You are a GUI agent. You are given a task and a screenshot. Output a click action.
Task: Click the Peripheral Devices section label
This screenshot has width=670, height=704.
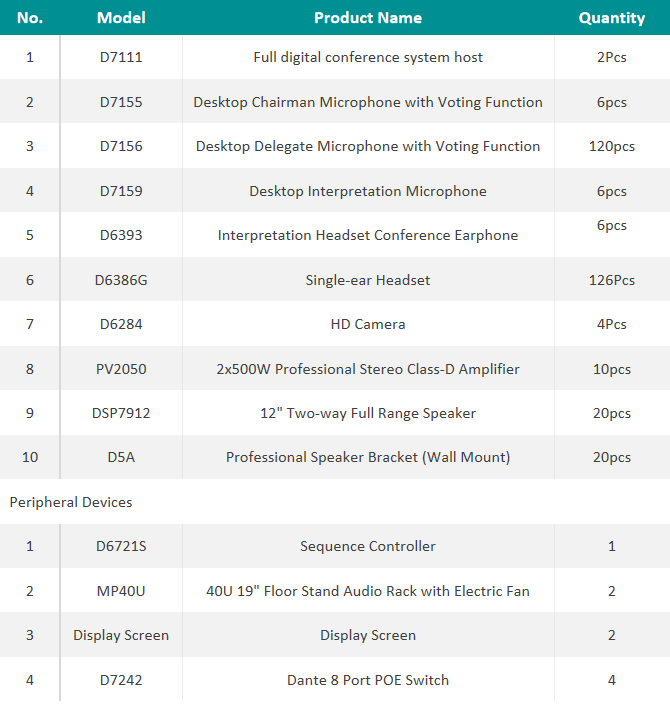[71, 502]
